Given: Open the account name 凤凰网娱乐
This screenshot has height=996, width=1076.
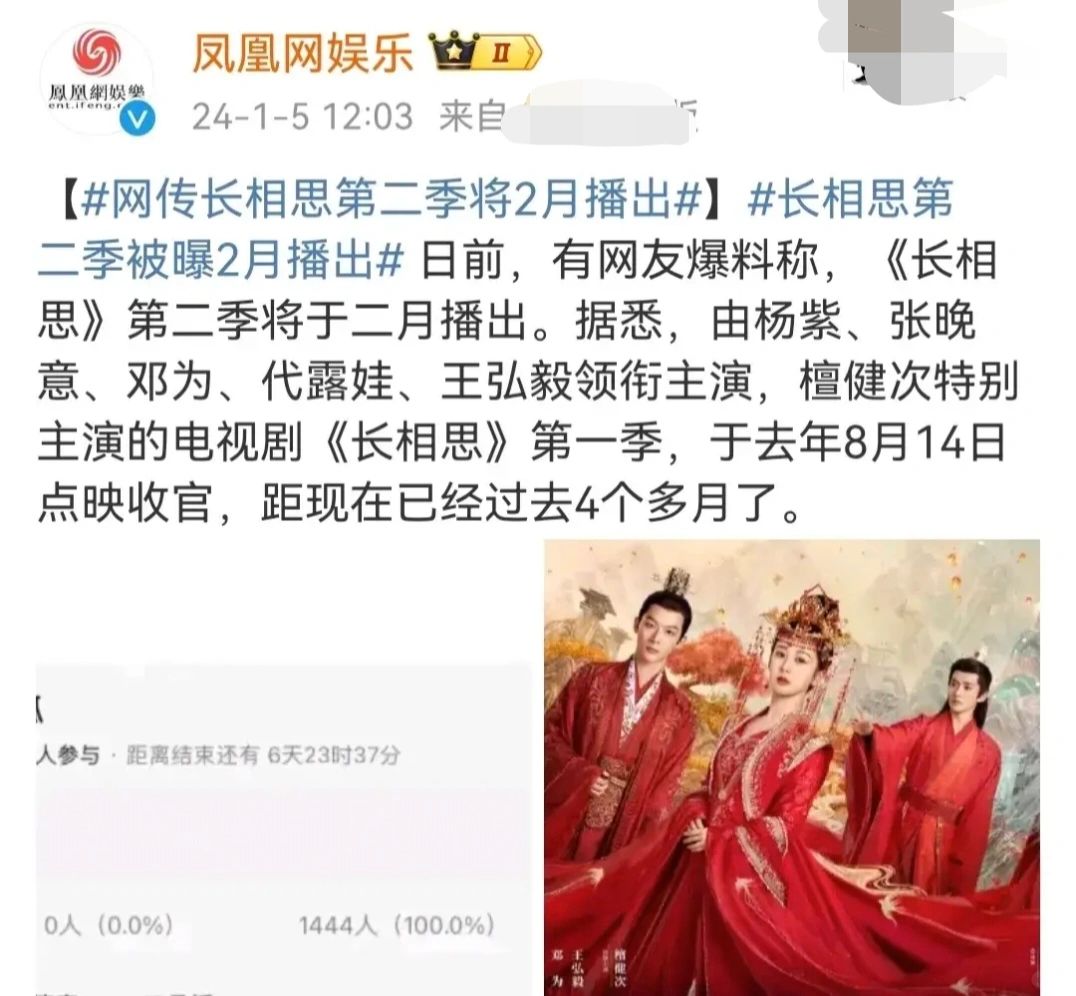Looking at the screenshot, I should click(302, 53).
